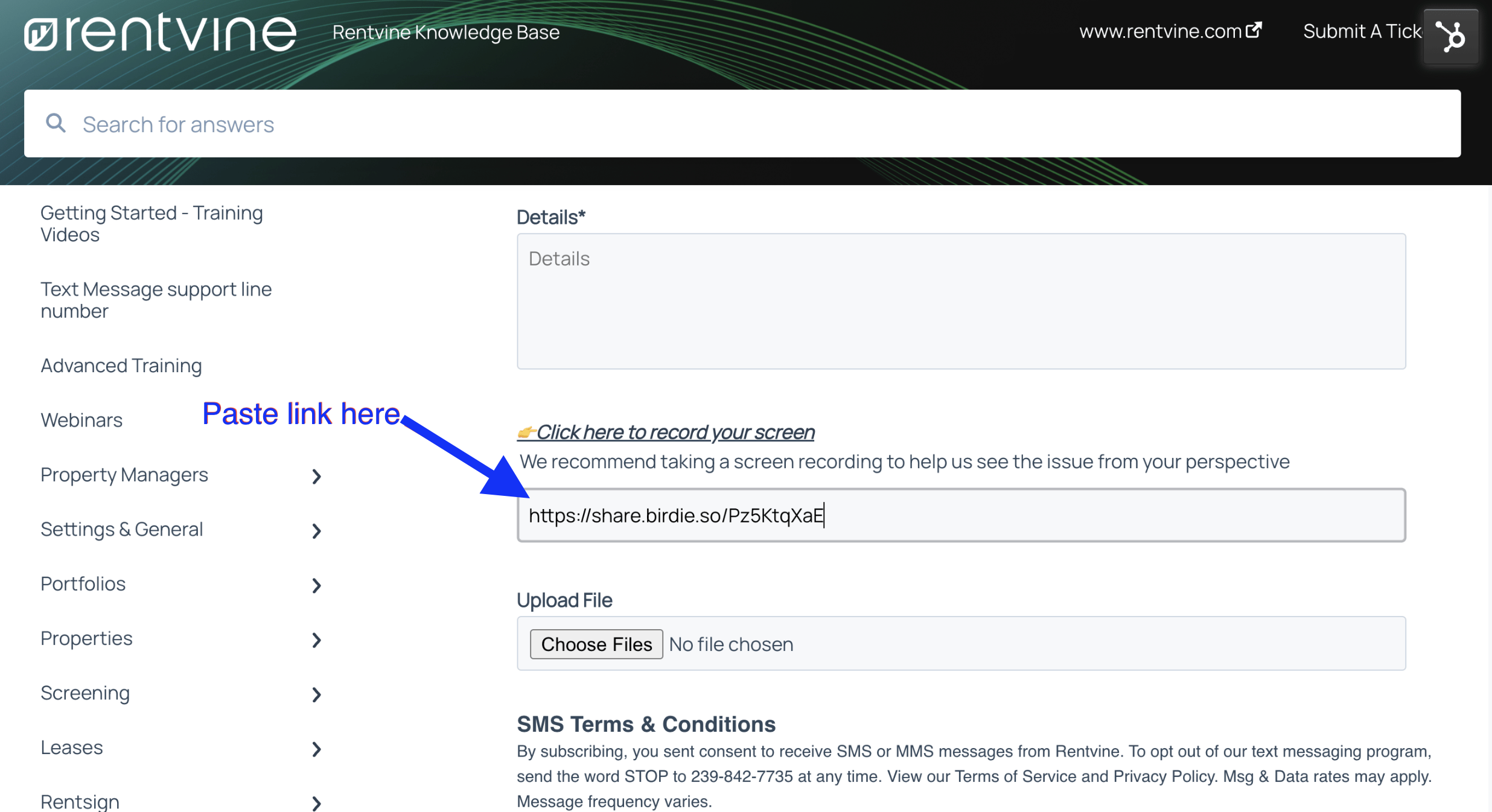This screenshot has width=1492, height=812.
Task: Click the search magnifying glass icon
Action: coord(56,123)
